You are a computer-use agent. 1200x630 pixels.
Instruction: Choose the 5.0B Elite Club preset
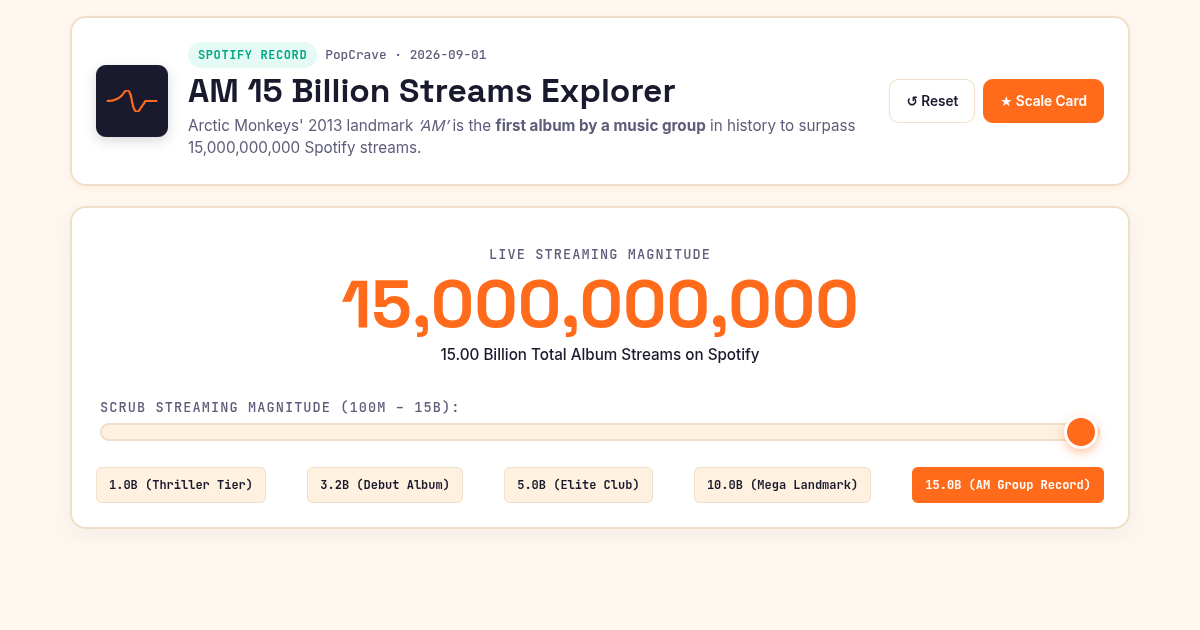tap(578, 485)
